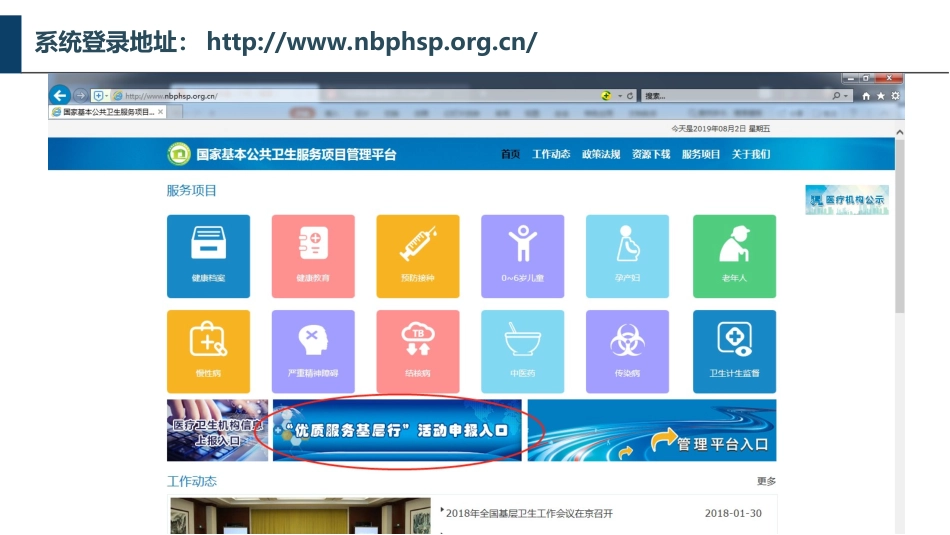Open the 中医药 bowl tile
950x535 pixels.
522,351
